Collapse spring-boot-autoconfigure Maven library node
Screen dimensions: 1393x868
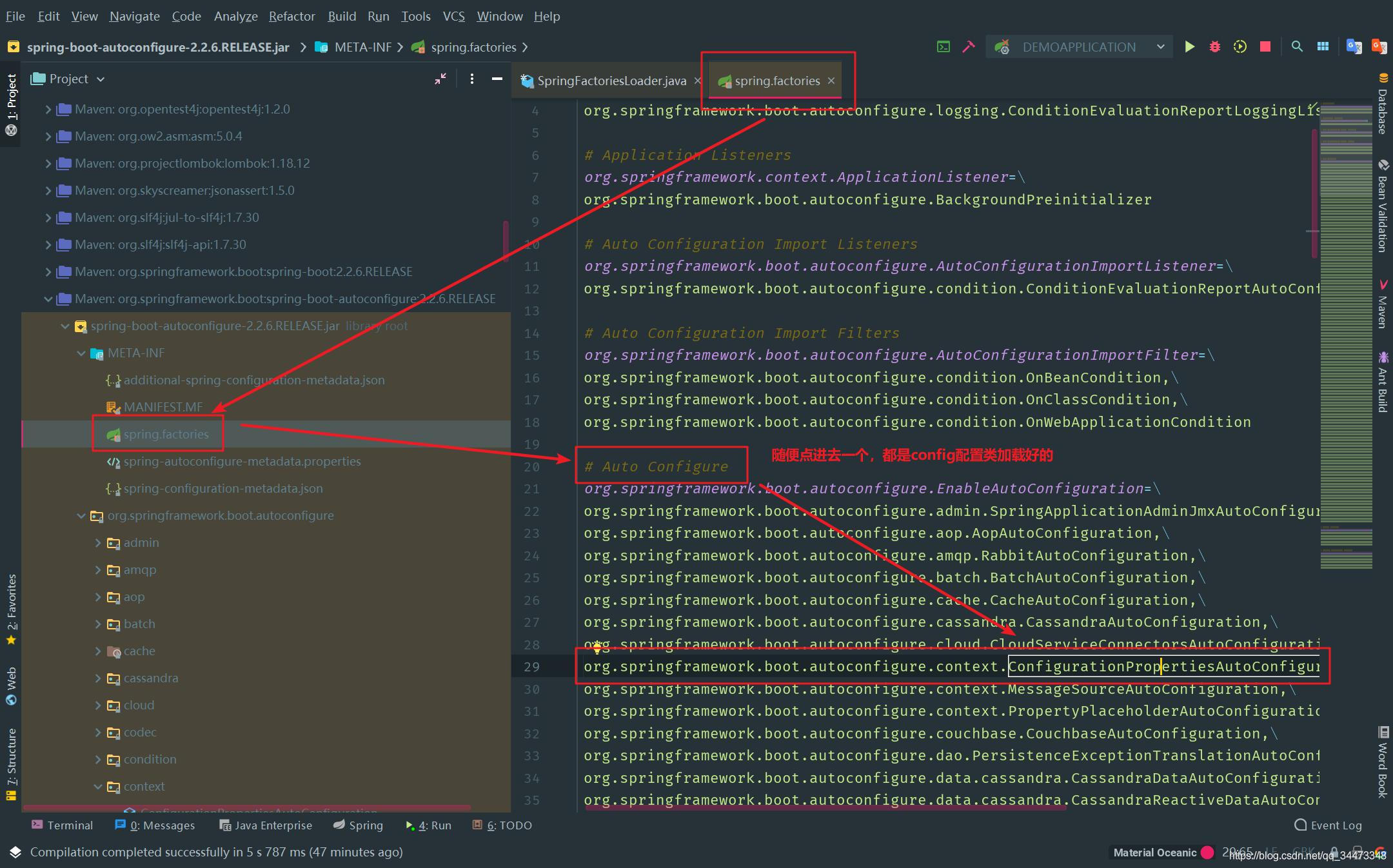(48, 299)
